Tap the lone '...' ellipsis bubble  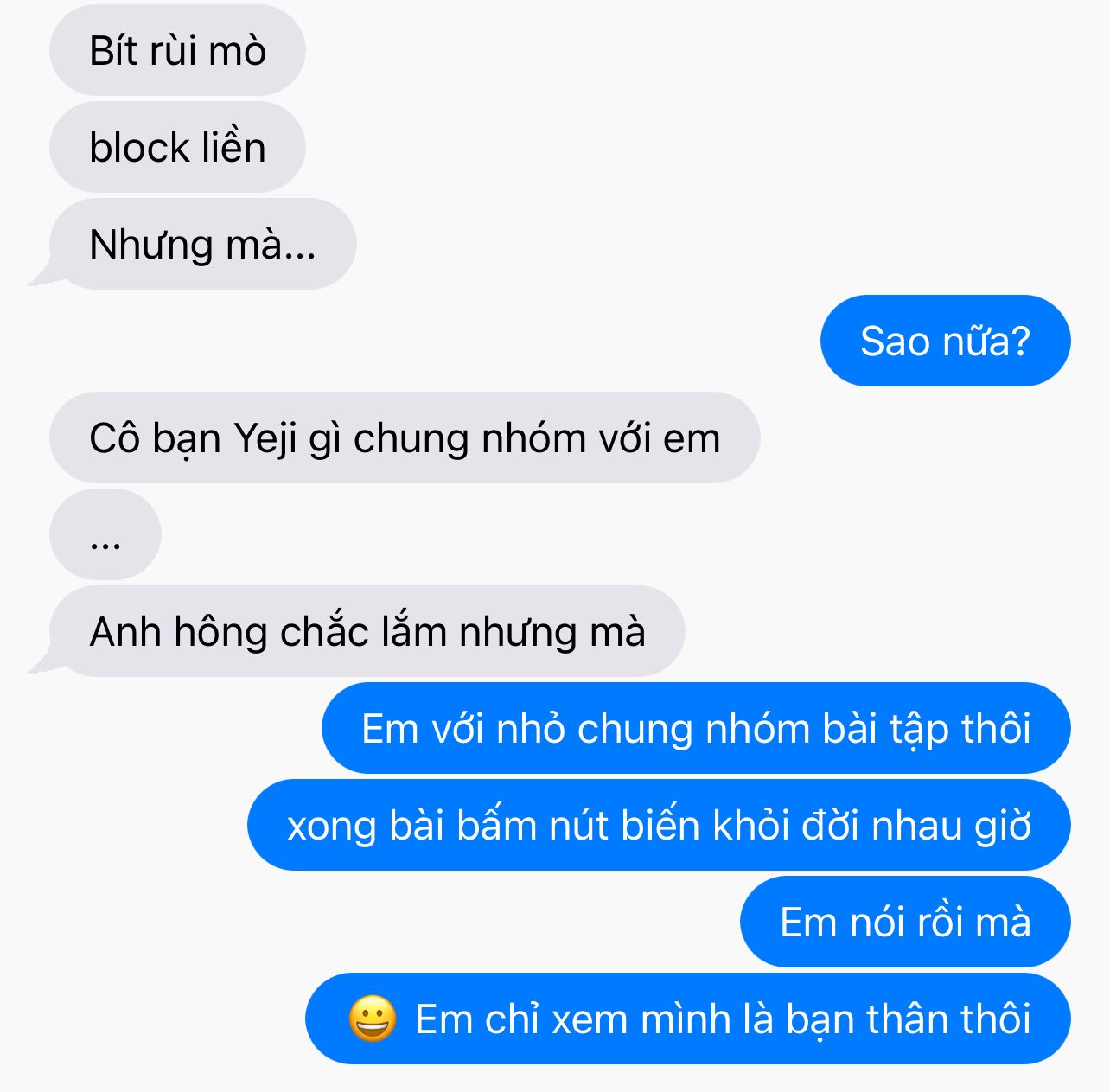click(105, 534)
